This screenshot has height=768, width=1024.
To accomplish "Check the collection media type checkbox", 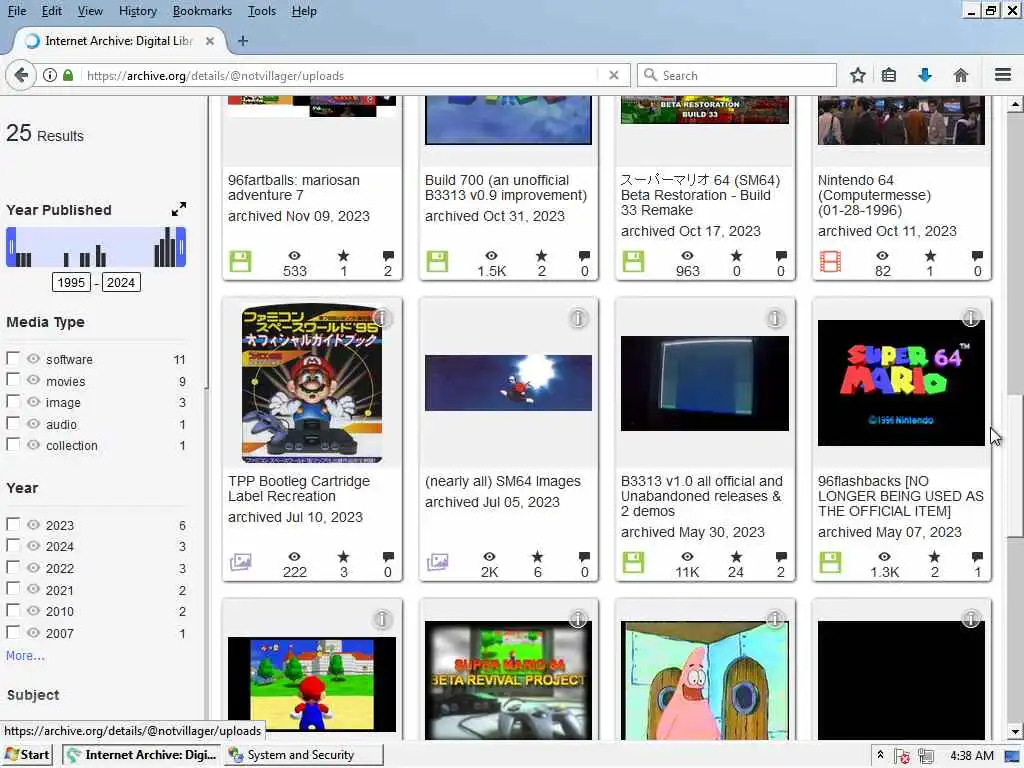I will click(x=12, y=445).
